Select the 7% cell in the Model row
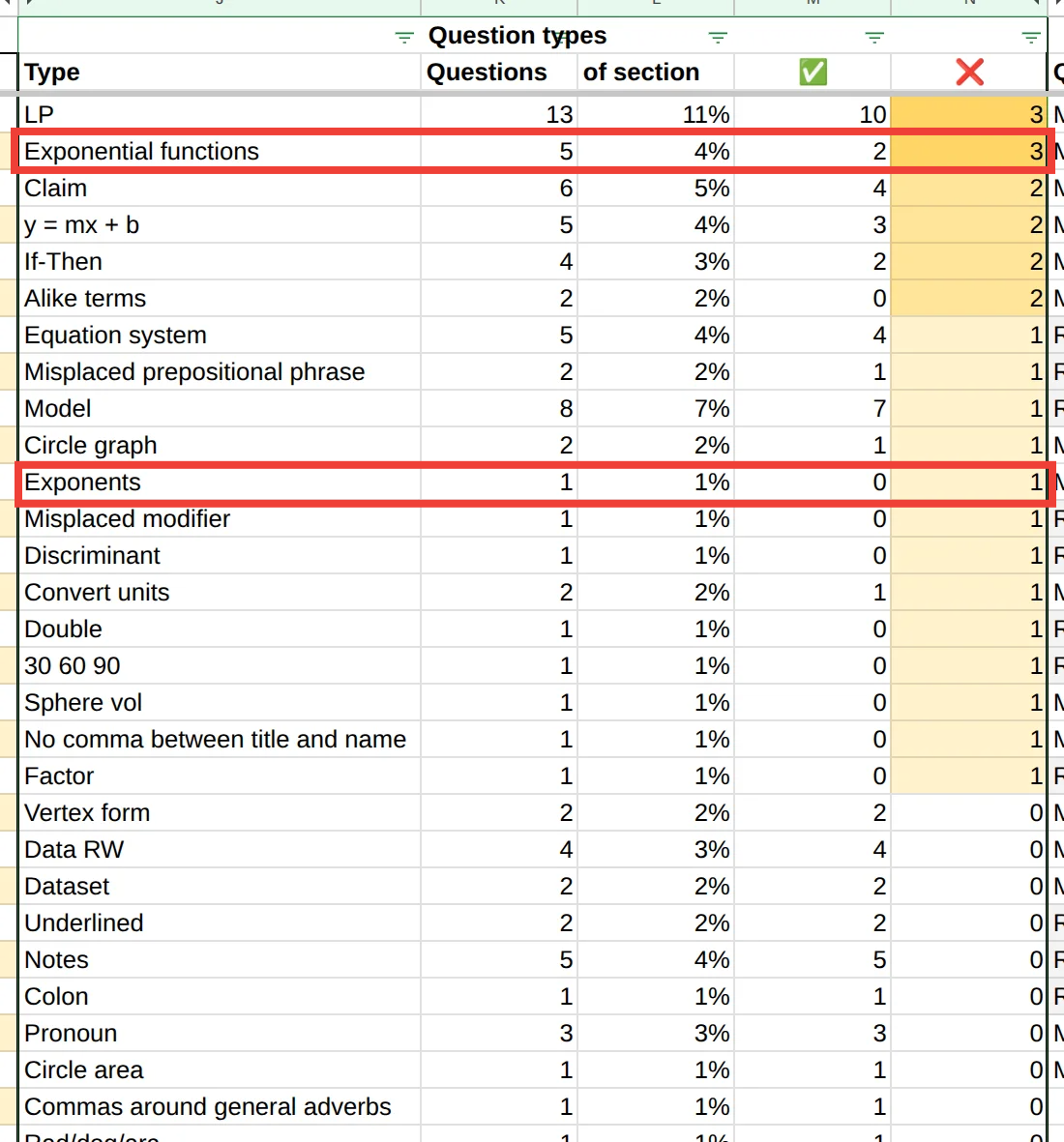Image resolution: width=1064 pixels, height=1142 pixels. [656, 409]
